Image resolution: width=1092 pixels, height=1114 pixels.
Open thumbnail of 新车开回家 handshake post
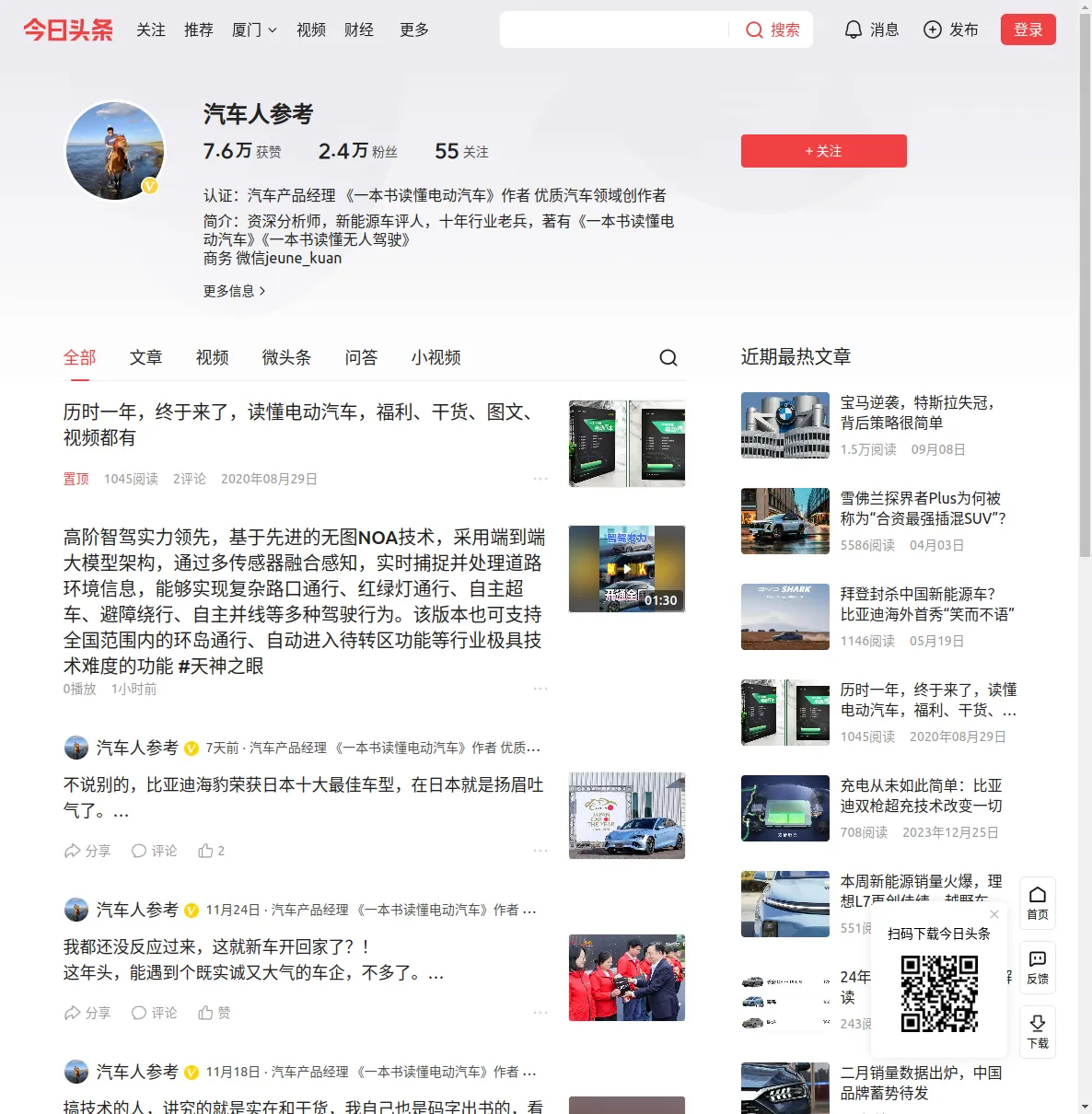[627, 978]
